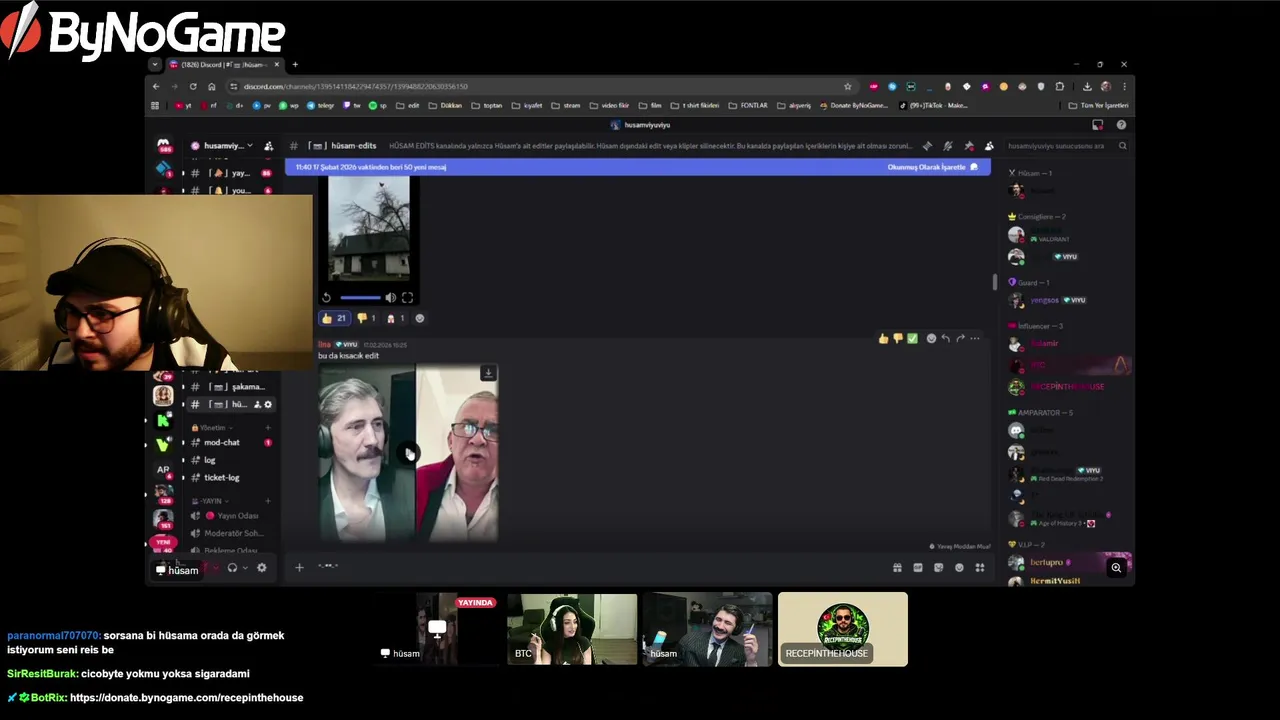The width and height of the screenshot is (1280, 720).
Task: Open GIF picker in message bar
Action: pyautogui.click(x=918, y=568)
